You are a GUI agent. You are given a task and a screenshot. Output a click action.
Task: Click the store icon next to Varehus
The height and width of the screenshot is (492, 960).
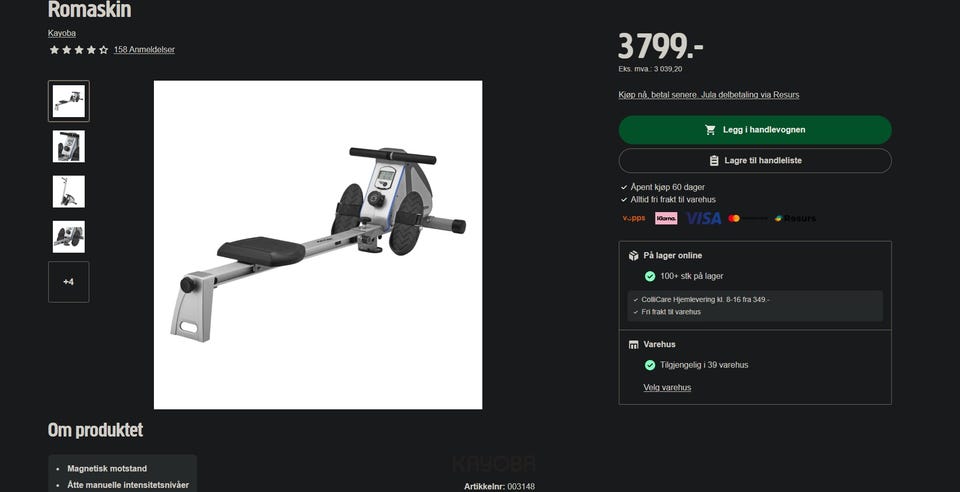click(x=634, y=345)
